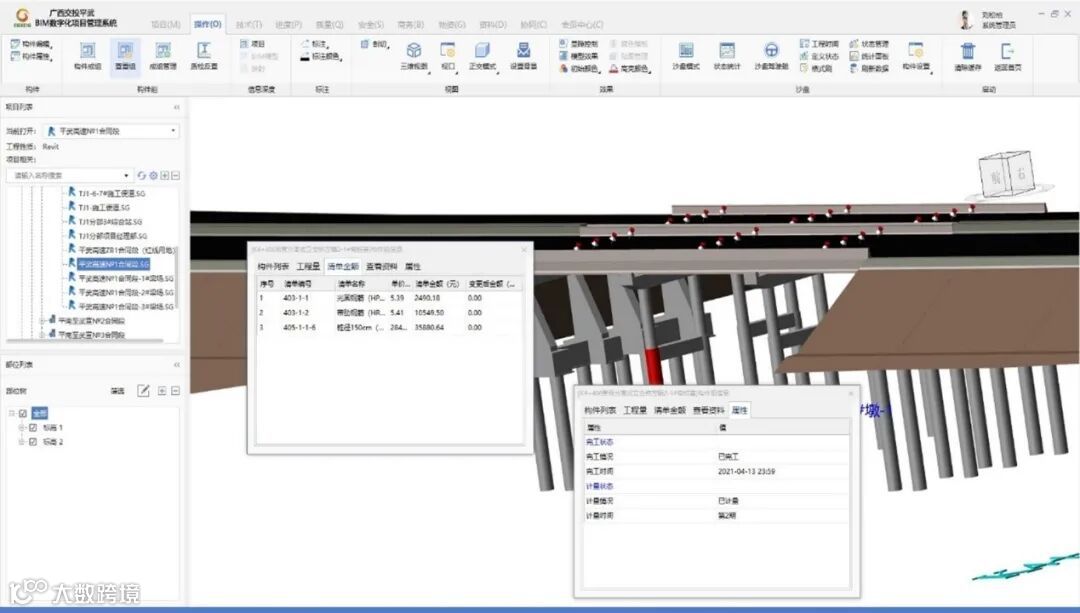Viewport: 1080px width, 613px height.
Task: Refresh the project tree via circular arrow icon
Action: pyautogui.click(x=141, y=176)
